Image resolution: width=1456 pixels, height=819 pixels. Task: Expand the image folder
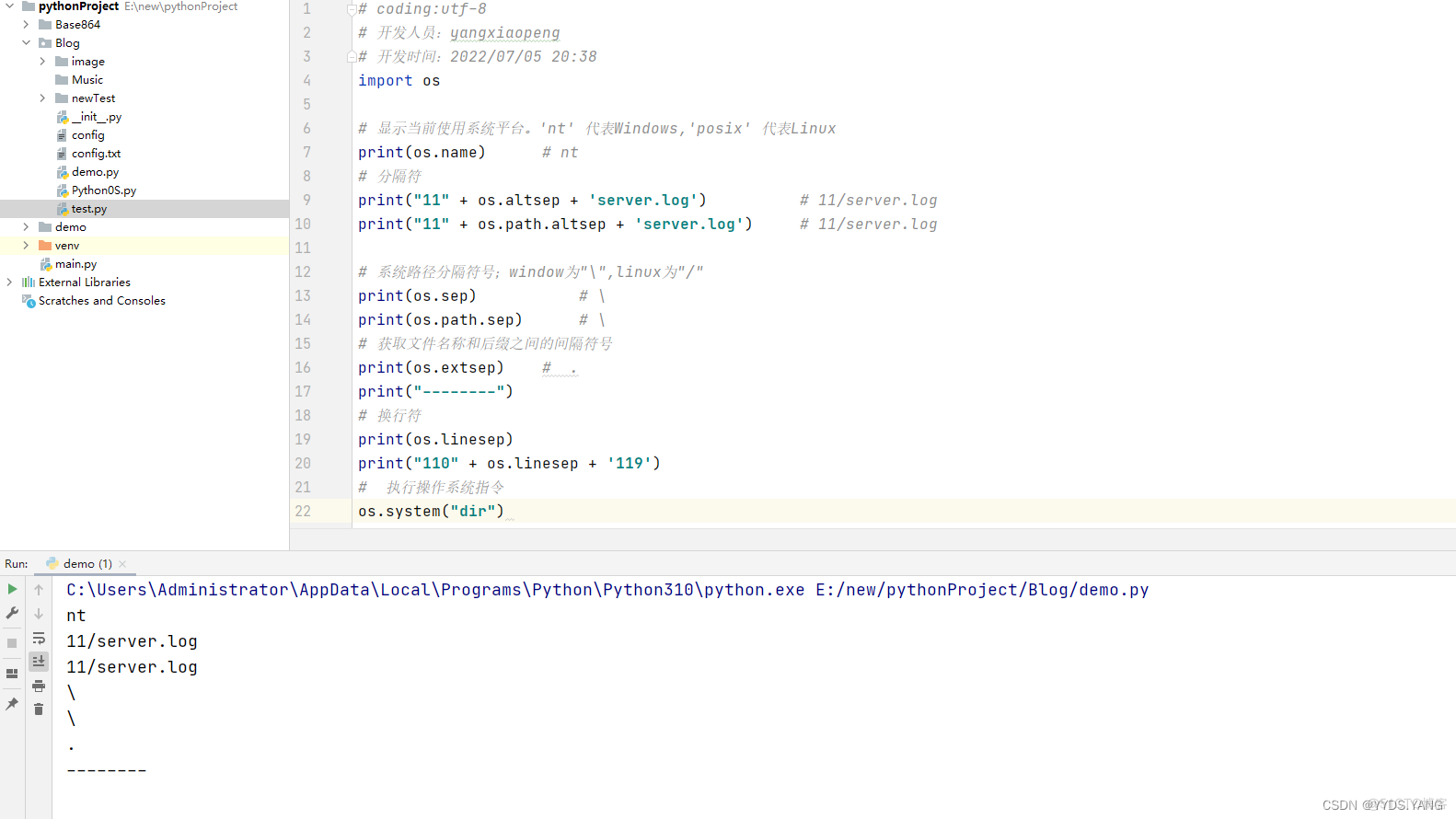pyautogui.click(x=42, y=62)
